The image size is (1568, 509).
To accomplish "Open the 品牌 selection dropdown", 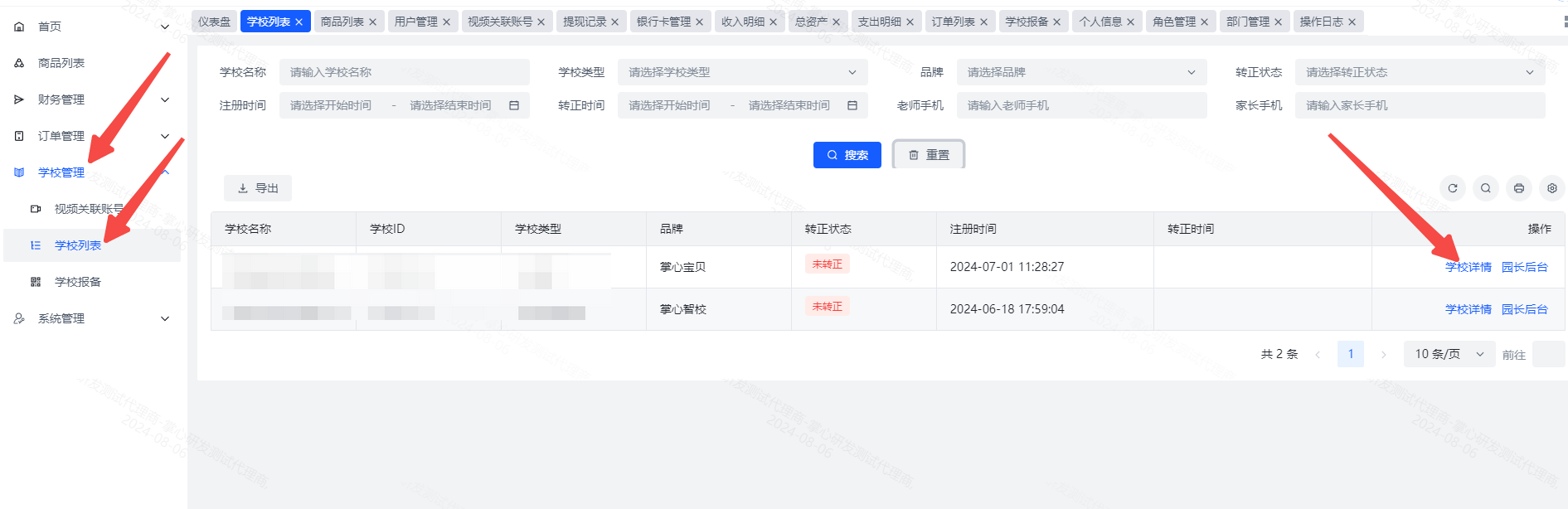I will pos(1080,72).
